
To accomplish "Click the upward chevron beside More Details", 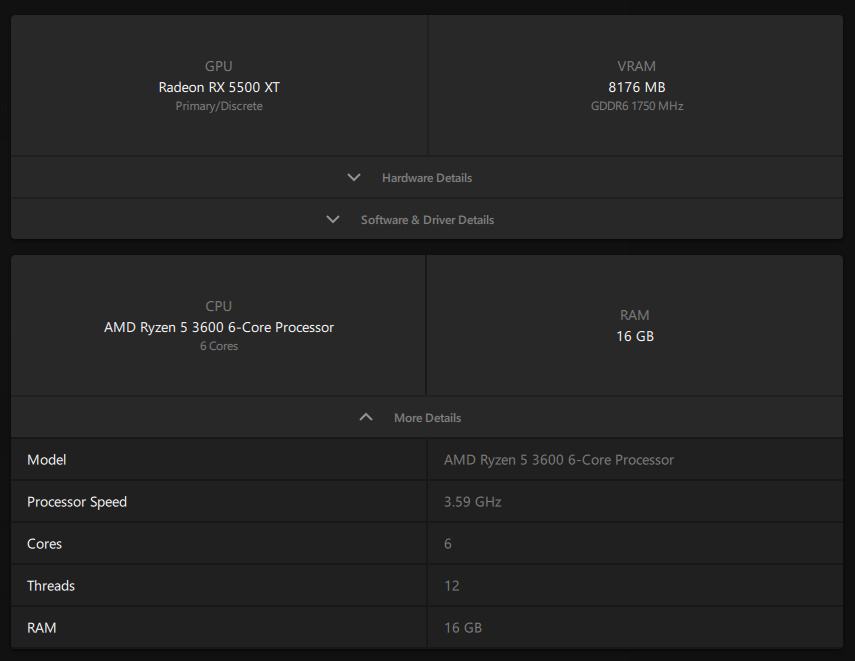I will click(366, 417).
